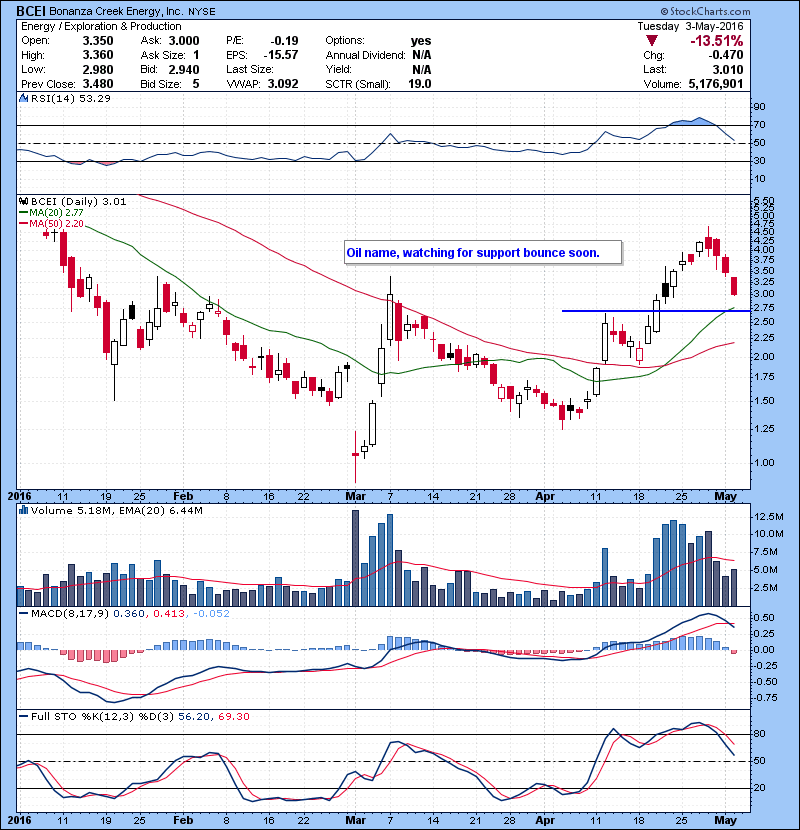The width and height of the screenshot is (800, 830).
Task: Click the Volume bar legend icon
Action: pyautogui.click(x=23, y=510)
